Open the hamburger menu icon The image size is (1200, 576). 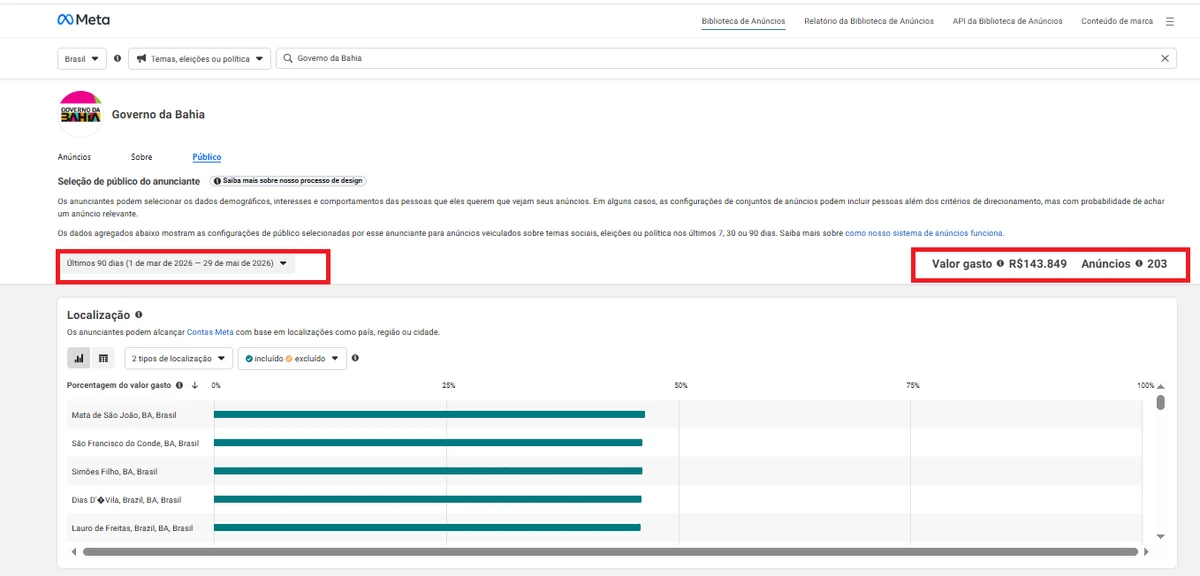(x=1170, y=21)
